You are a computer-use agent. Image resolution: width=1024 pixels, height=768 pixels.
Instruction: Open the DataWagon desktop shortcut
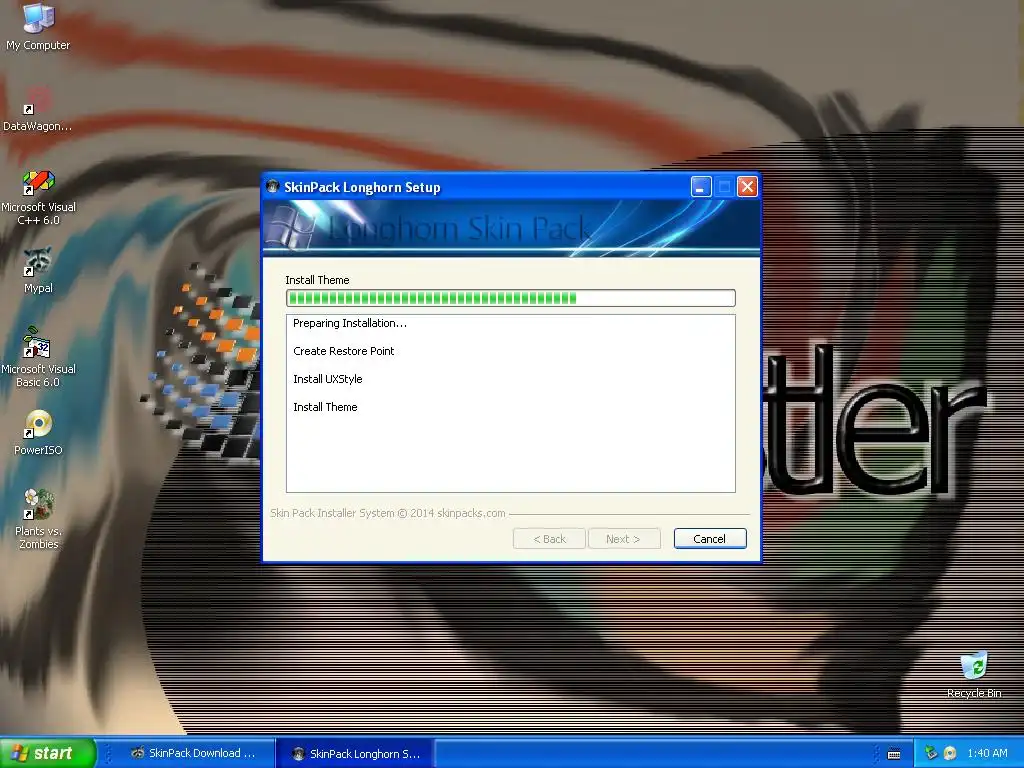[x=37, y=110]
